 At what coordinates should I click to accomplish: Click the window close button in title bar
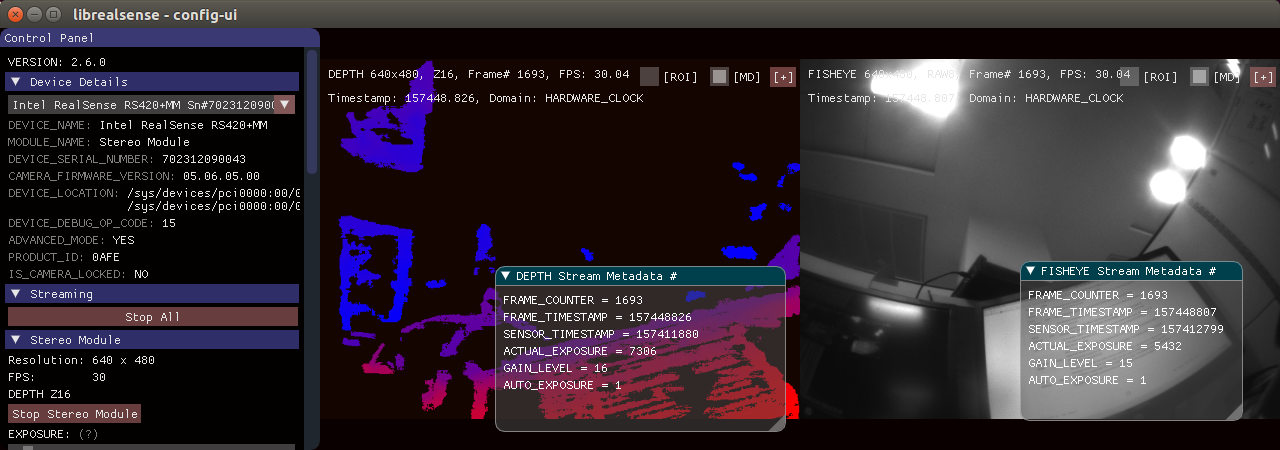click(x=15, y=14)
